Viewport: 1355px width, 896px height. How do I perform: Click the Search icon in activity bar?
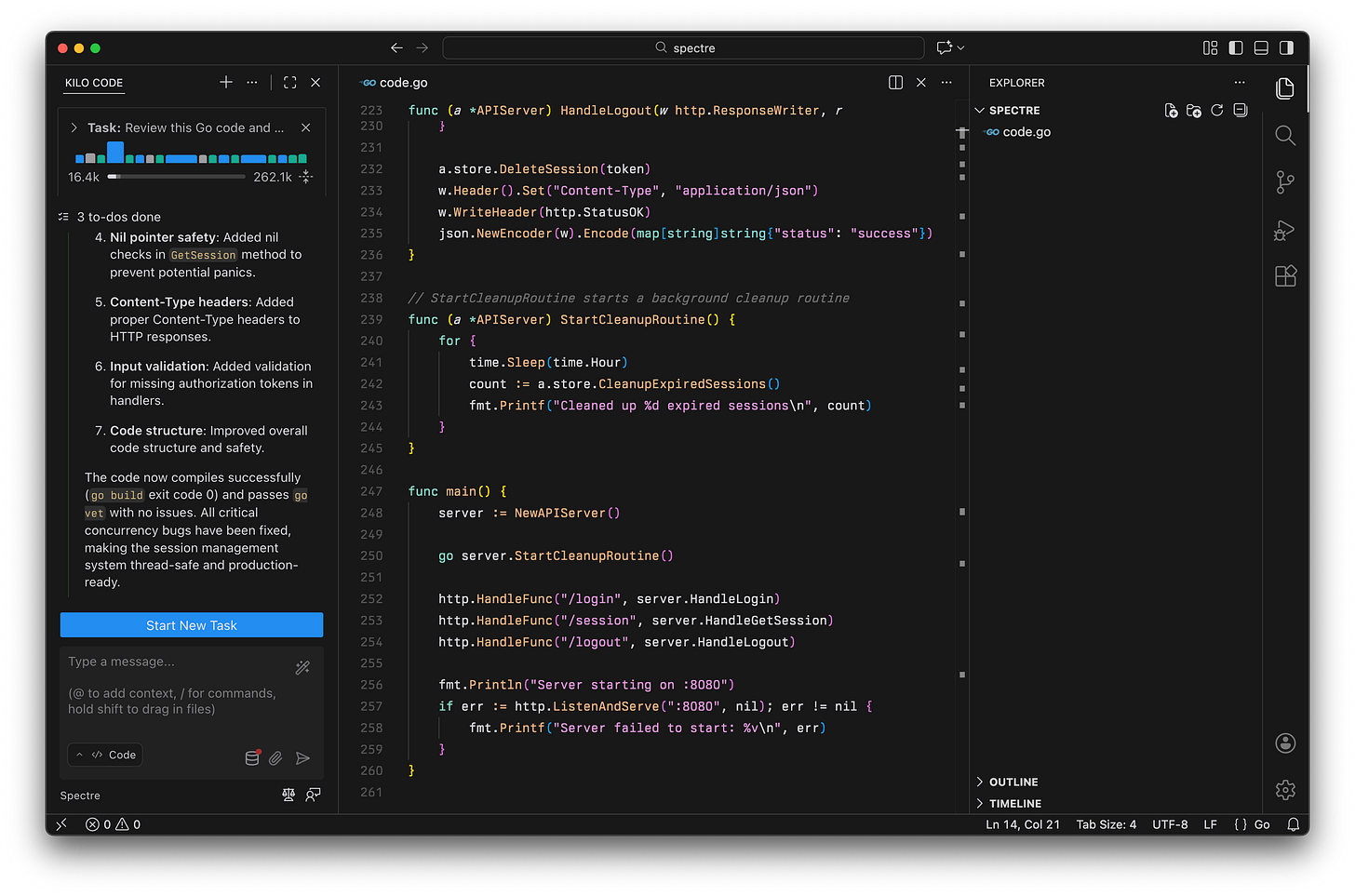click(x=1285, y=136)
